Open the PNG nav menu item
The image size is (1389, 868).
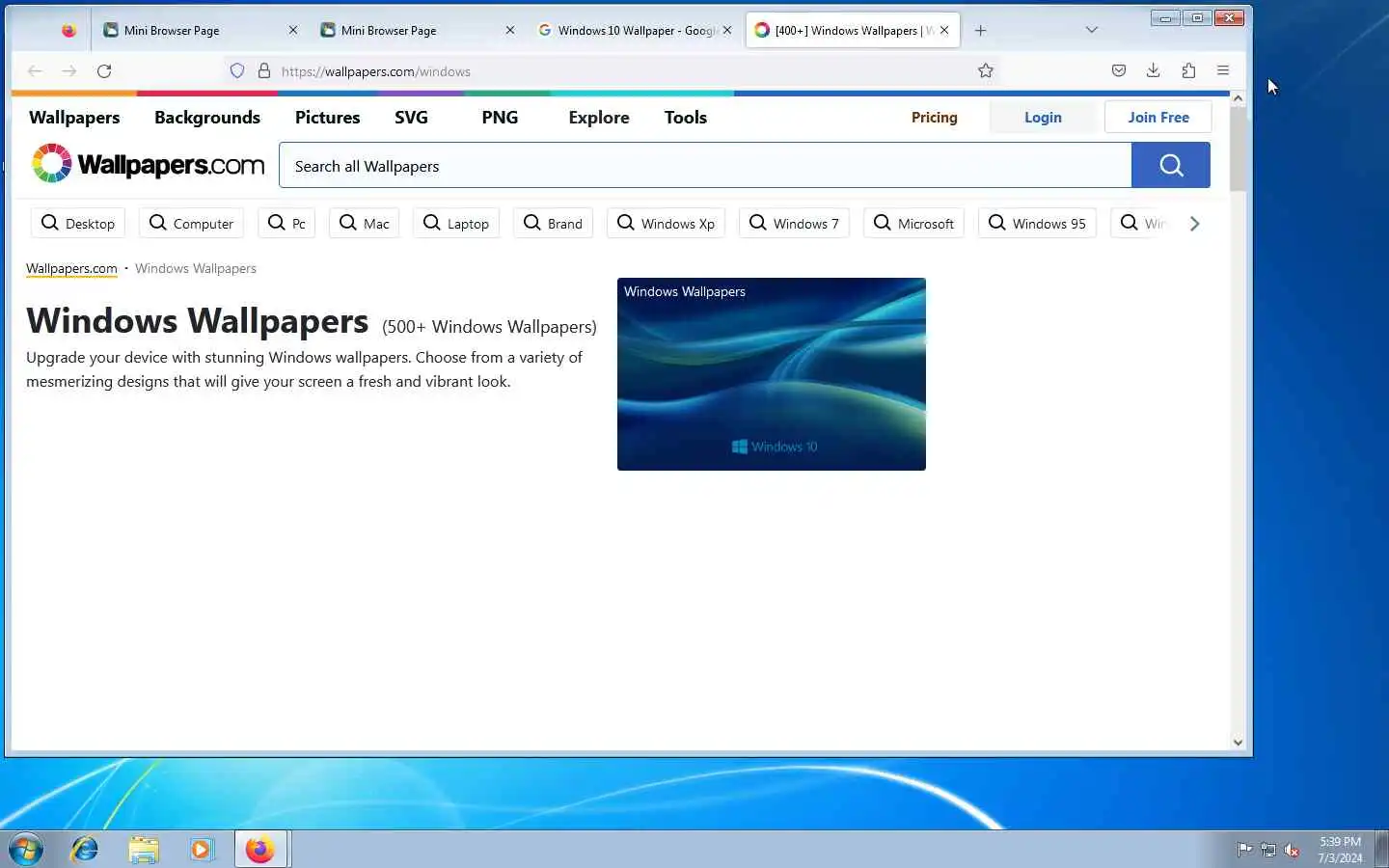[500, 117]
